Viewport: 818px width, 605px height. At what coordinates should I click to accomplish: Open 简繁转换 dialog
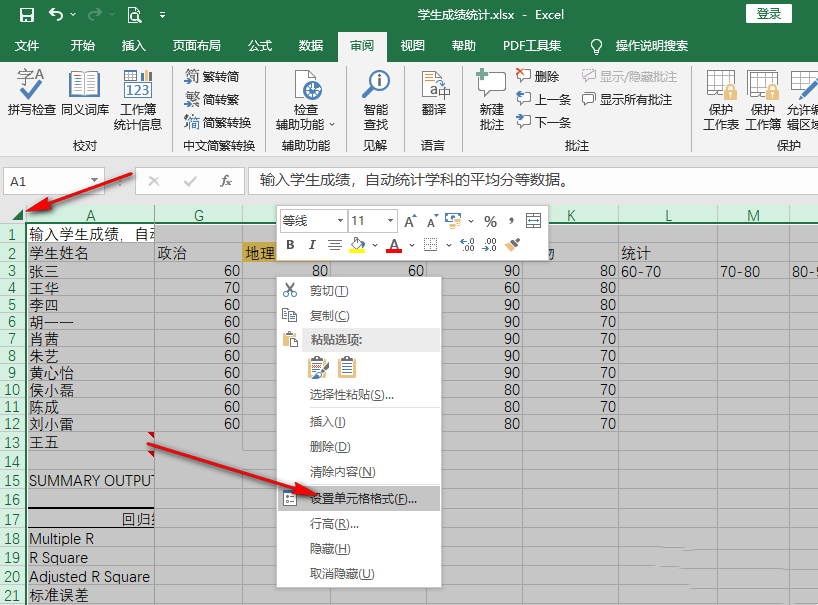pos(218,122)
